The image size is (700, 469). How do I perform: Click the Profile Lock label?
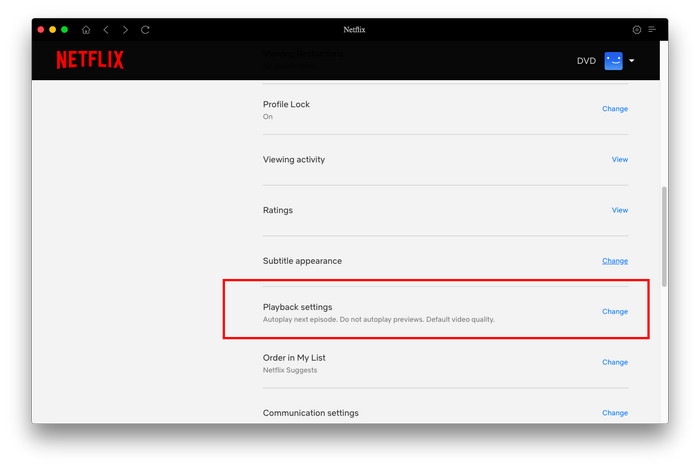(286, 104)
